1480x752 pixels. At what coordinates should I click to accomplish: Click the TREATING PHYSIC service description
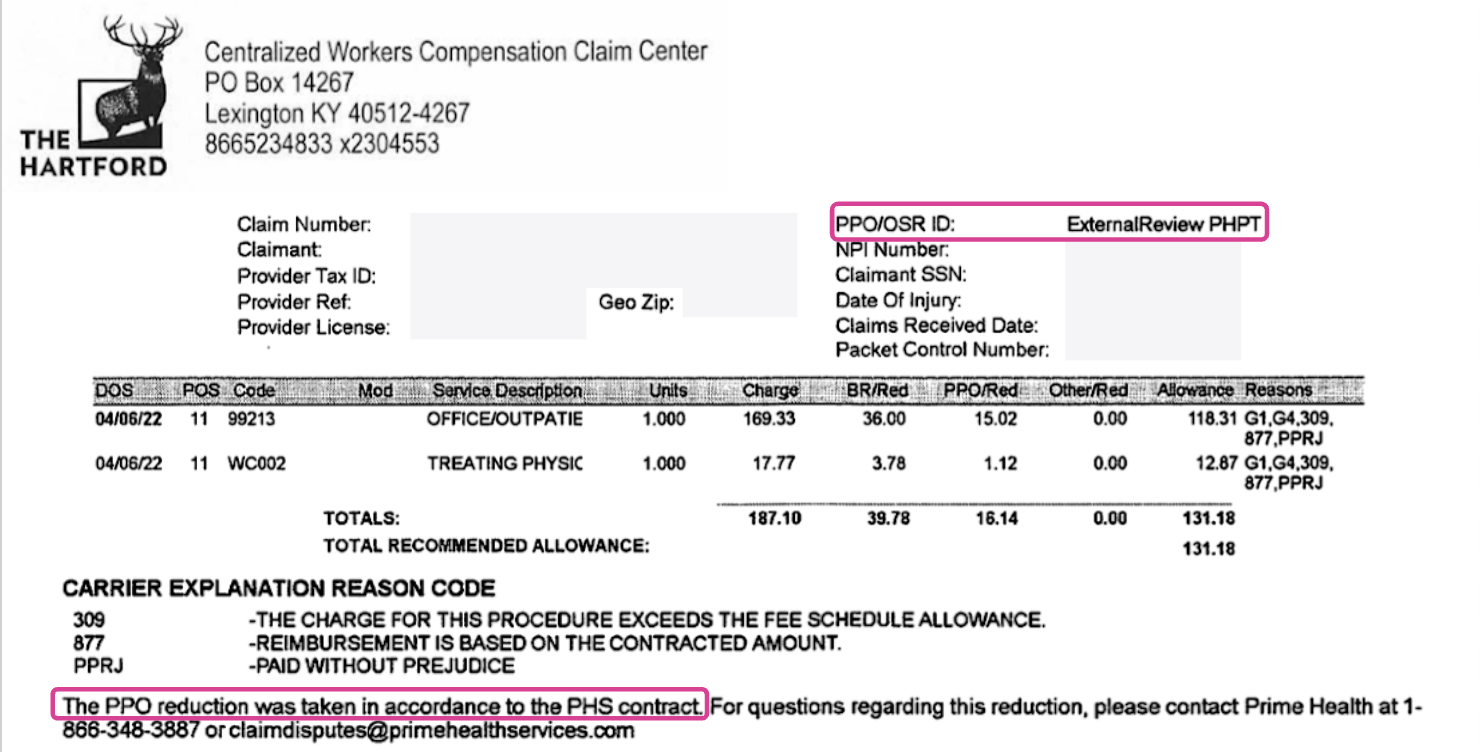(504, 464)
